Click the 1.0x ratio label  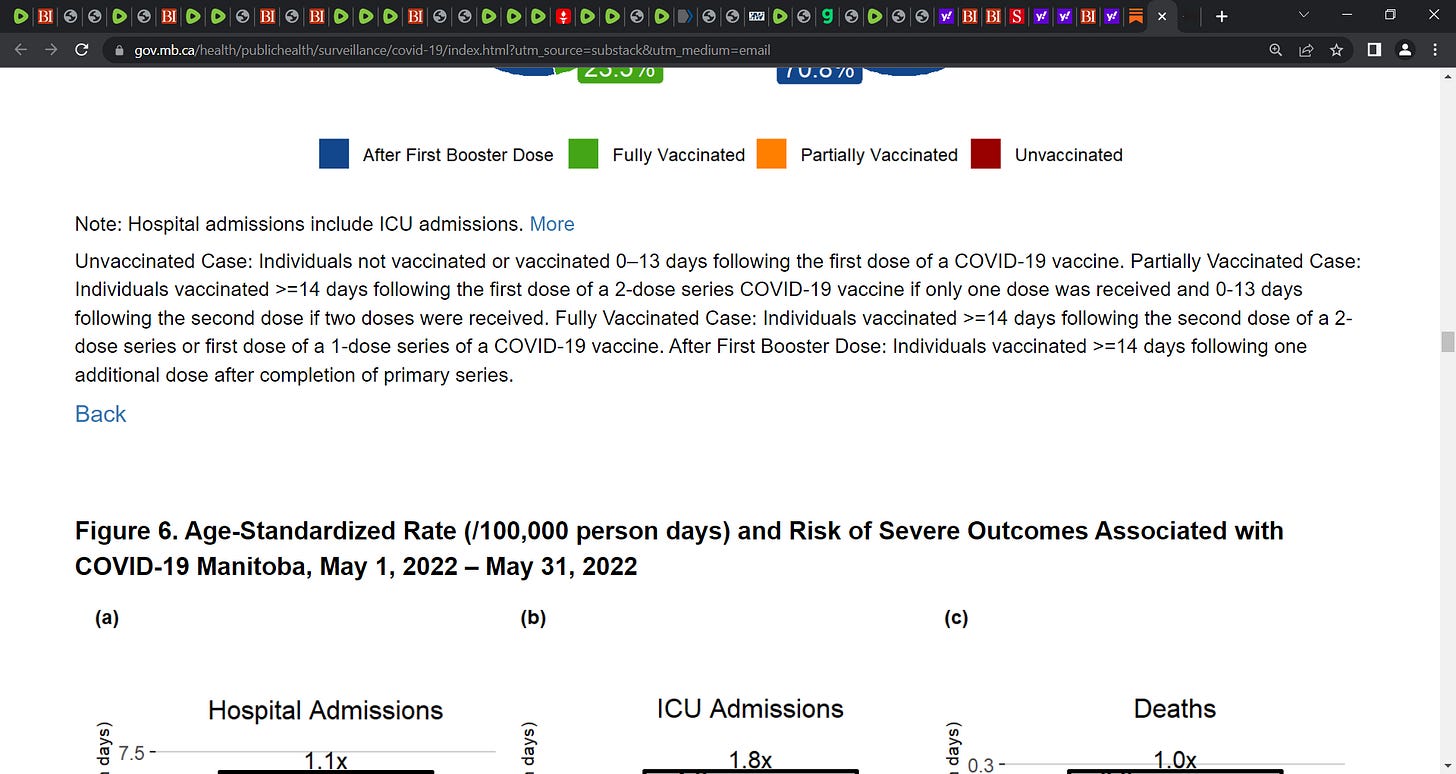click(x=1175, y=760)
